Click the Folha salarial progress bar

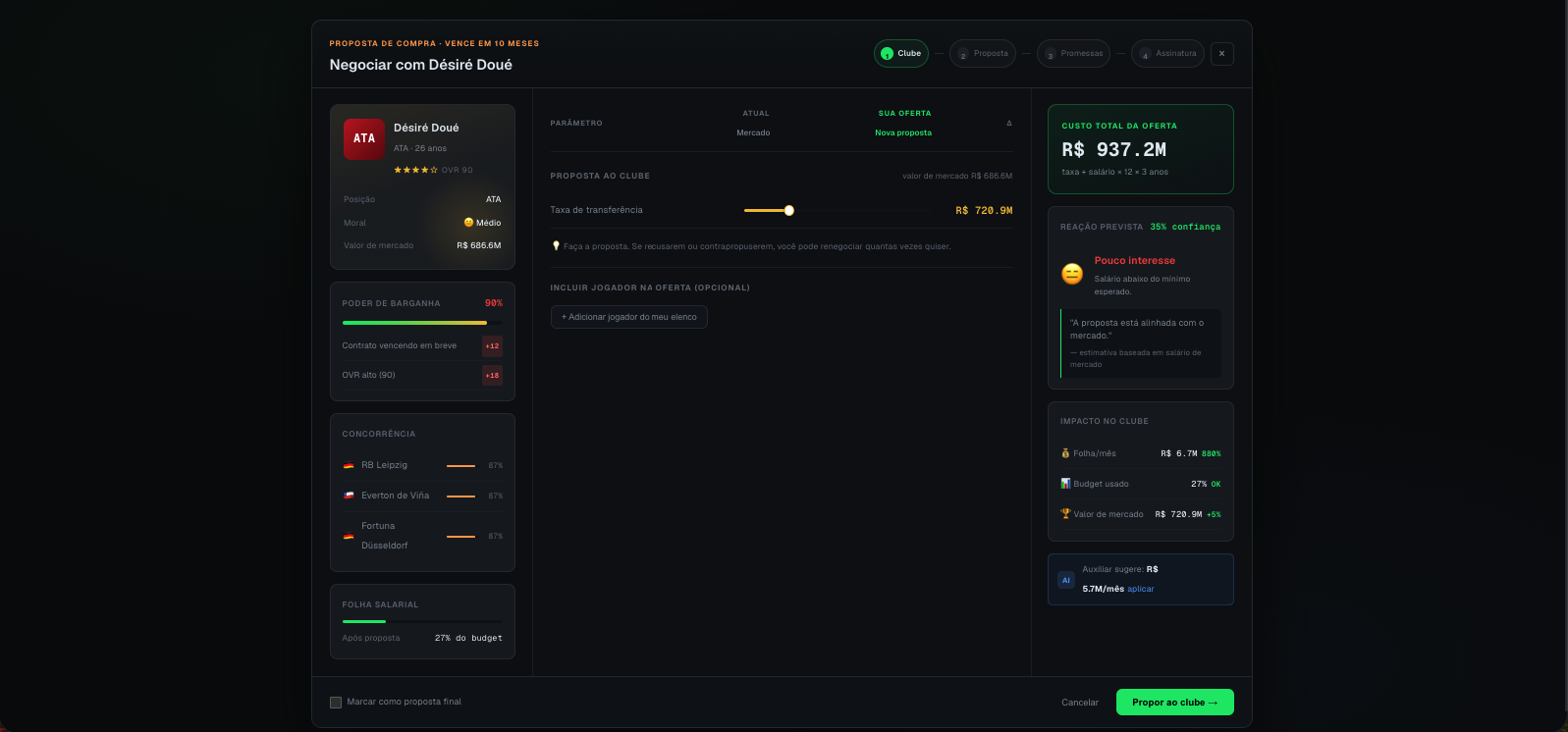pos(422,621)
